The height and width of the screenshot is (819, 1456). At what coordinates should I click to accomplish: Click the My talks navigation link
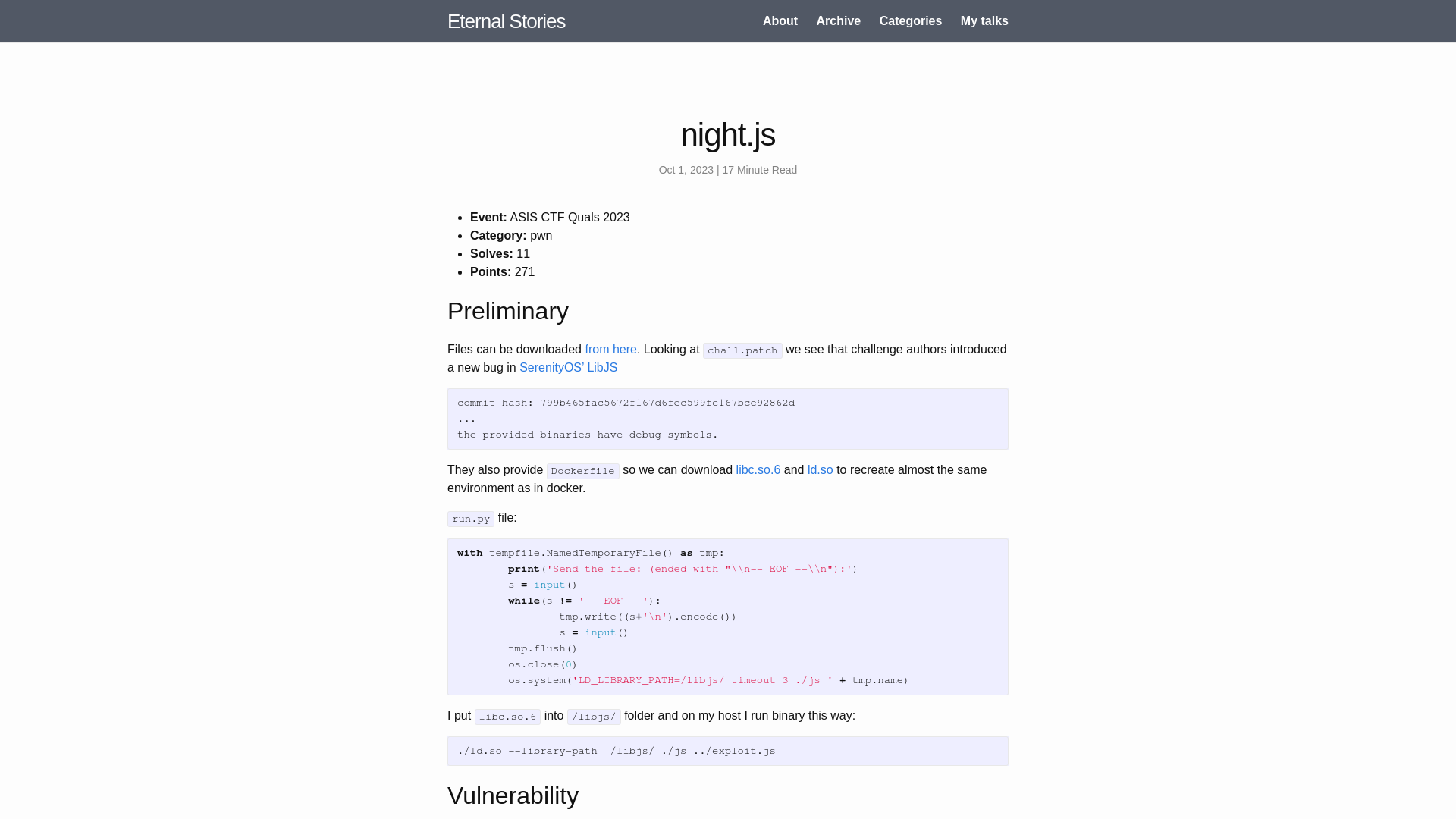pyautogui.click(x=984, y=21)
